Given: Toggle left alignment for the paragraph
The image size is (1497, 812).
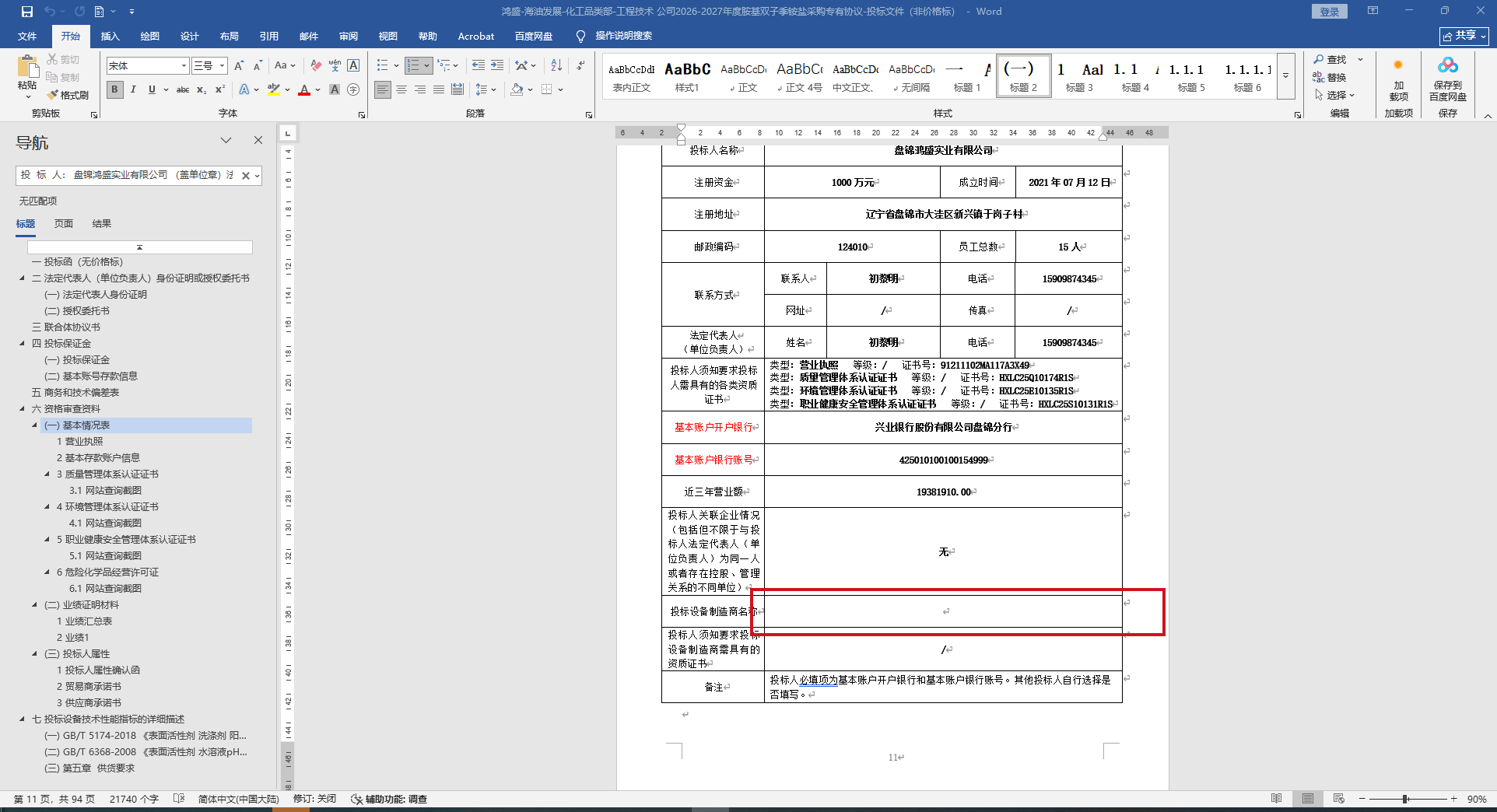Looking at the screenshot, I should tap(383, 89).
